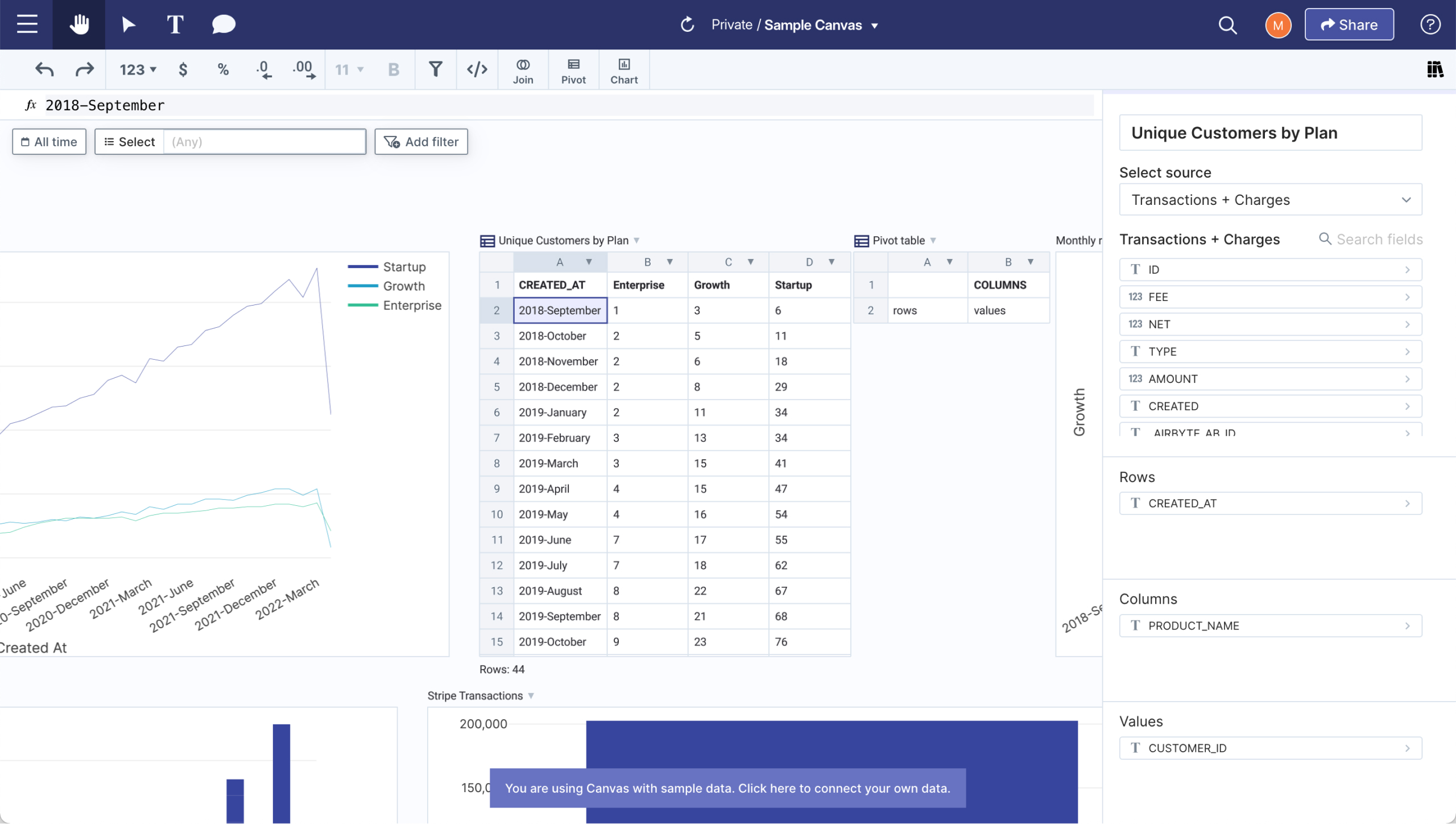Click the Join toolbar icon
The image size is (1456, 824).
(523, 71)
